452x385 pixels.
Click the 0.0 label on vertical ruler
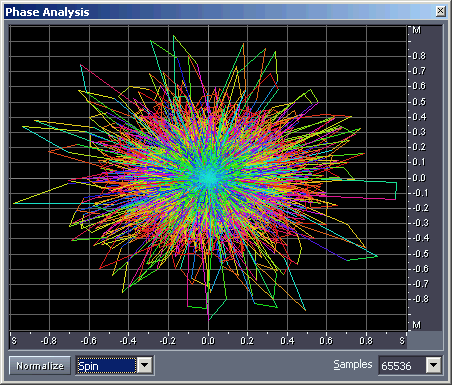pyautogui.click(x=419, y=178)
